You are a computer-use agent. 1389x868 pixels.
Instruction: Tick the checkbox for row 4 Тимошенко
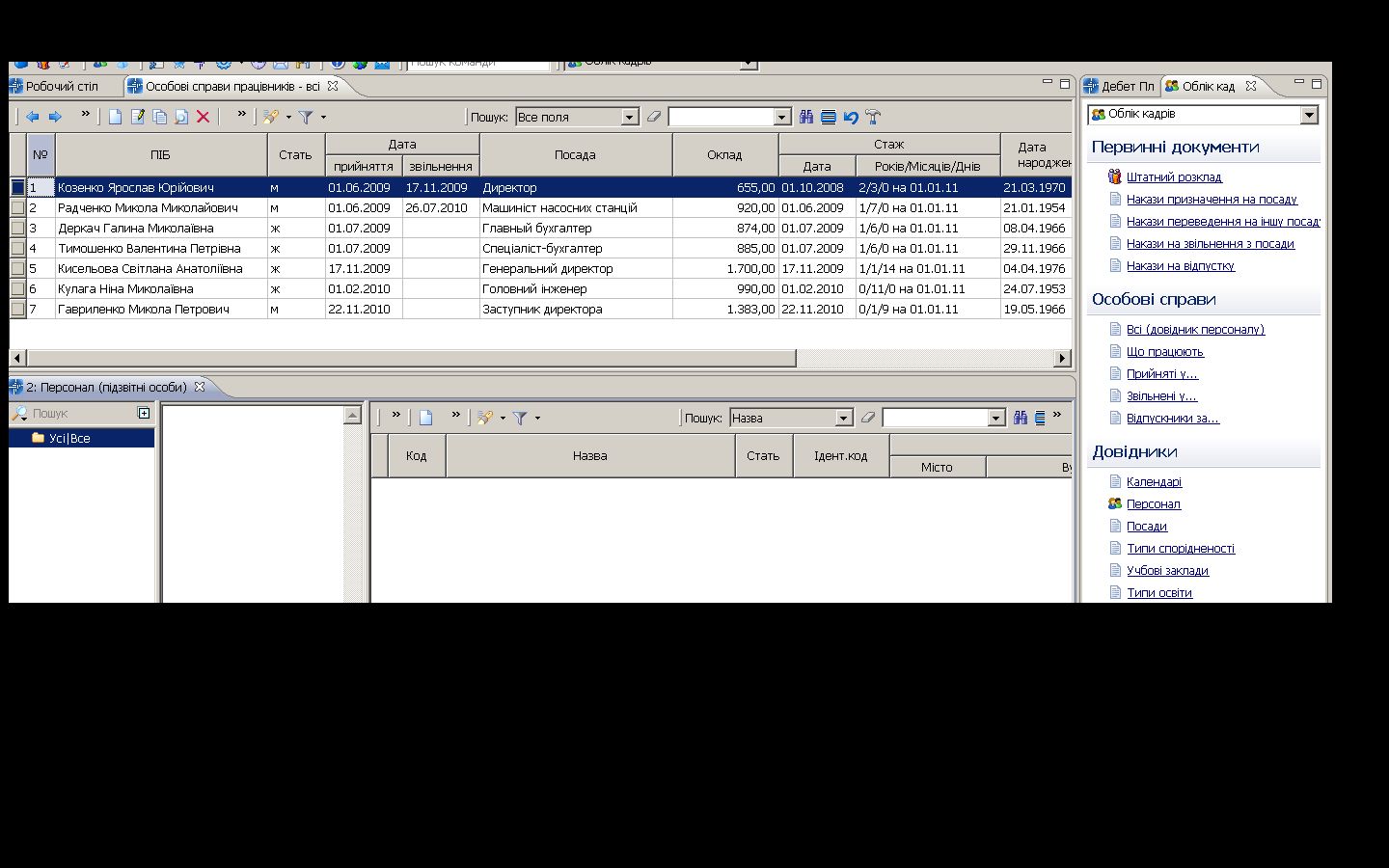17,248
